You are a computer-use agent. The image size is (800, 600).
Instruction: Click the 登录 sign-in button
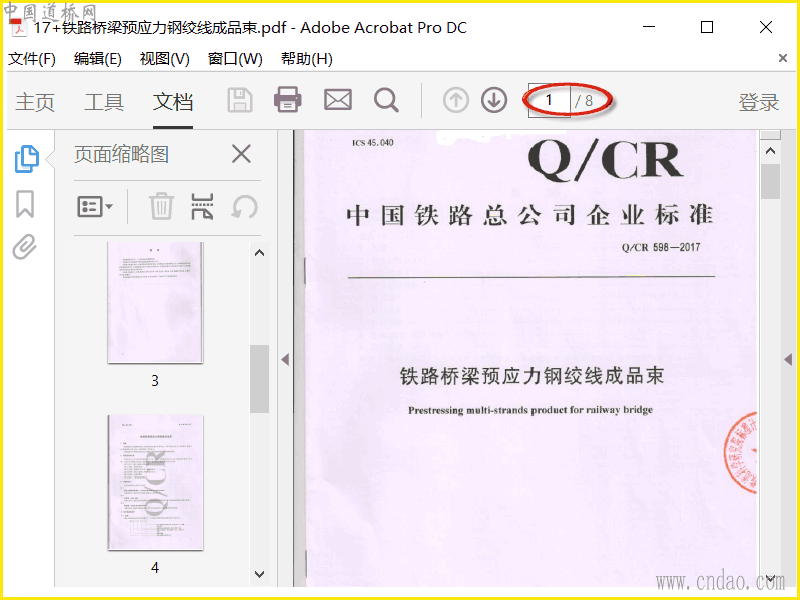coord(759,102)
